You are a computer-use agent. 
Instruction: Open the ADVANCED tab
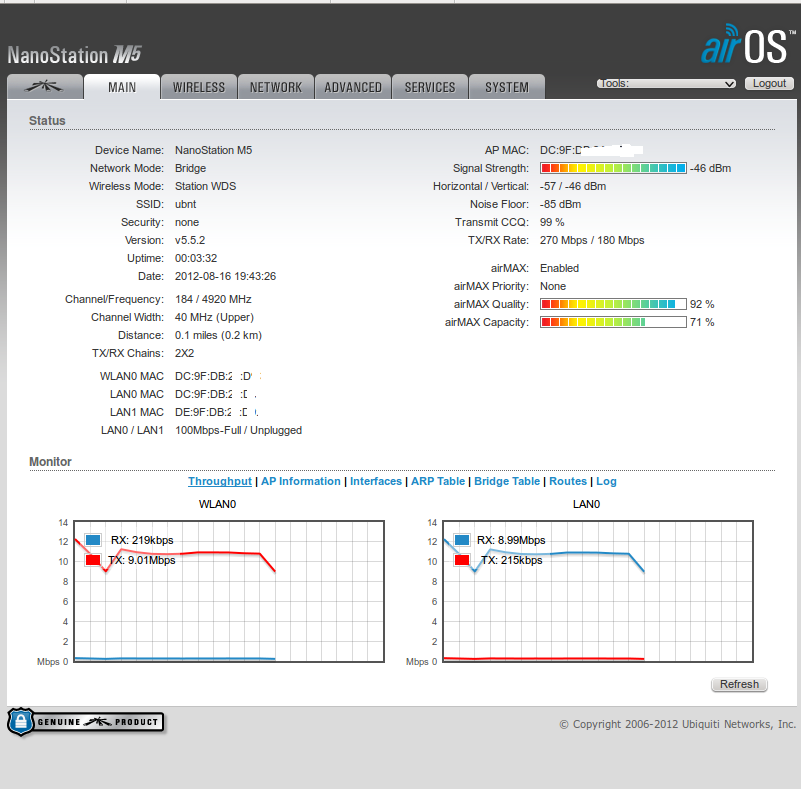(x=353, y=87)
